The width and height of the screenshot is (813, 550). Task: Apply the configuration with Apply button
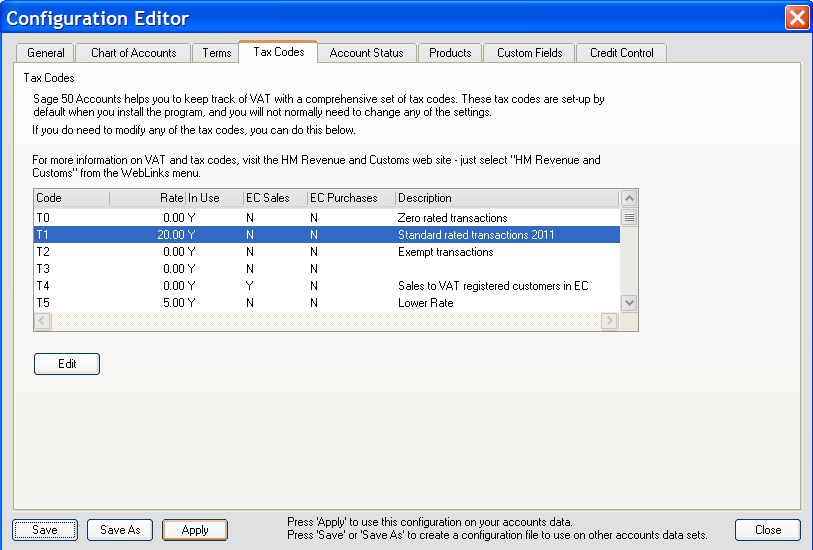point(195,530)
